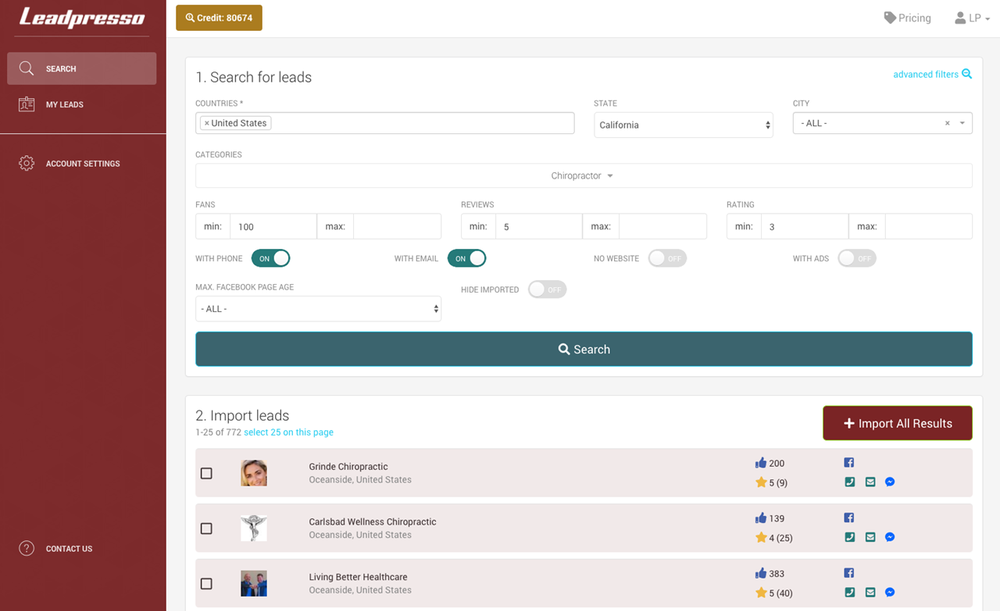The height and width of the screenshot is (611, 1000).
Task: Click the Rating max field
Action: pos(929,226)
